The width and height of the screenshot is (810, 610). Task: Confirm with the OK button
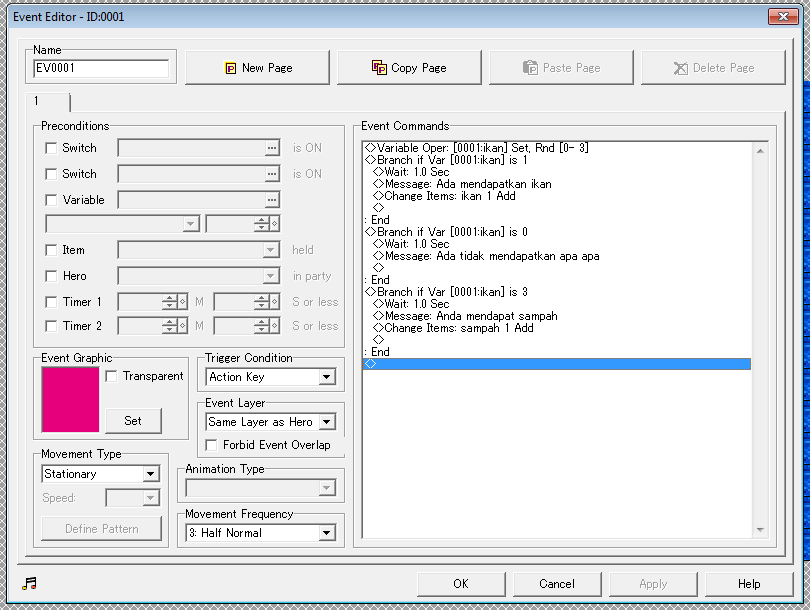(461, 584)
